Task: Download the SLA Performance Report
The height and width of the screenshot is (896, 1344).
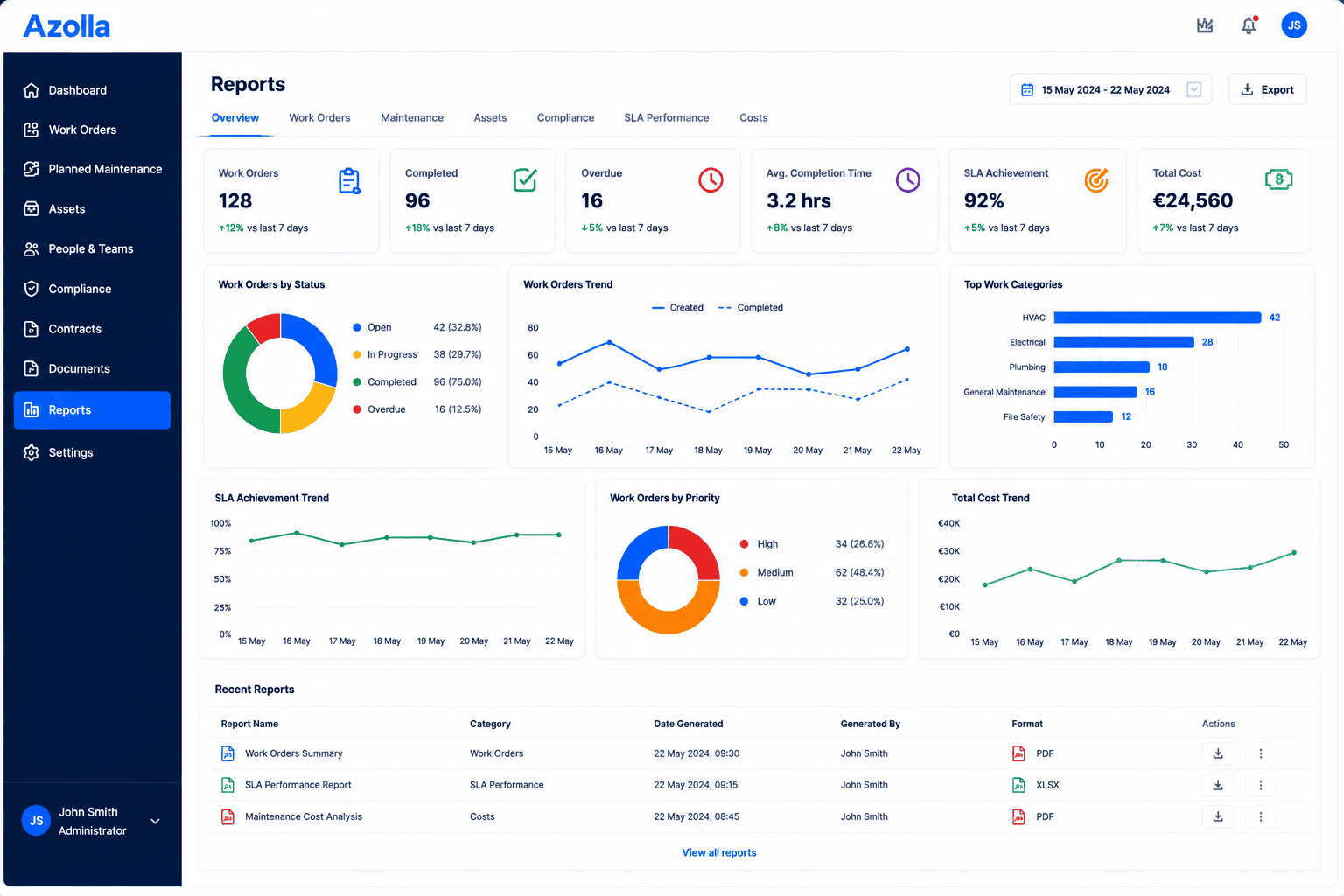Action: 1218,785
